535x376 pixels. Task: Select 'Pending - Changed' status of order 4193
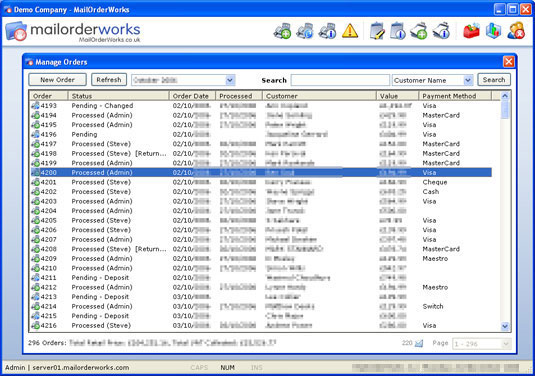pyautogui.click(x=102, y=106)
